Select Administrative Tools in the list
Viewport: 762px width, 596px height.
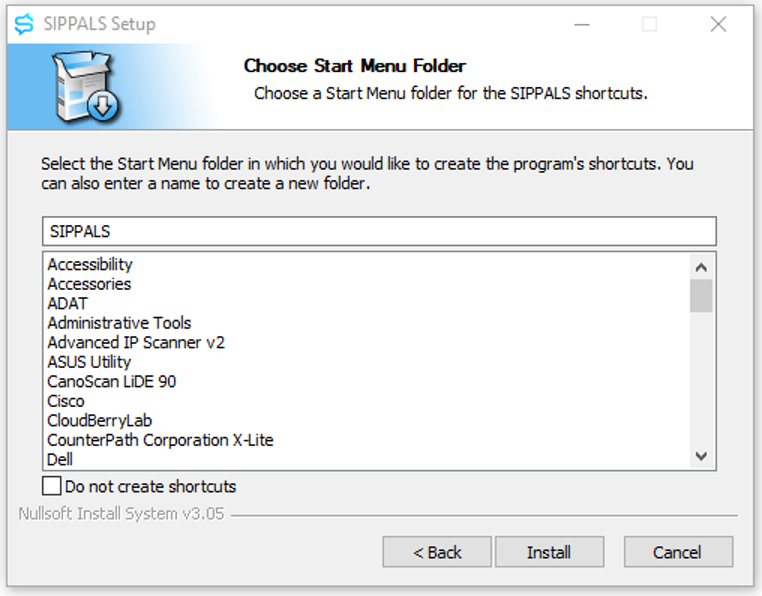[x=119, y=323]
